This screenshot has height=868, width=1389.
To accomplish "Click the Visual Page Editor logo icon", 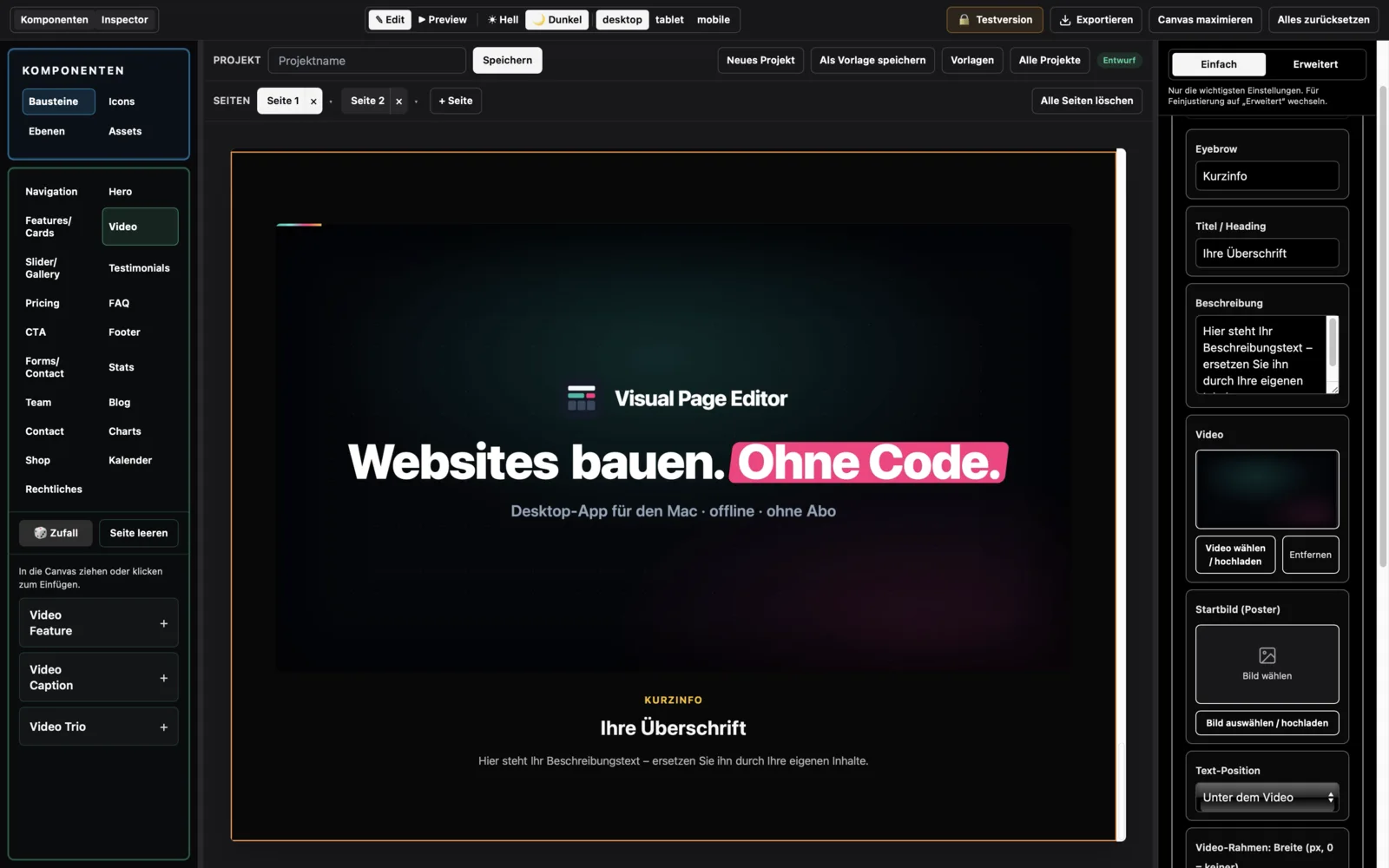I will pos(582,398).
